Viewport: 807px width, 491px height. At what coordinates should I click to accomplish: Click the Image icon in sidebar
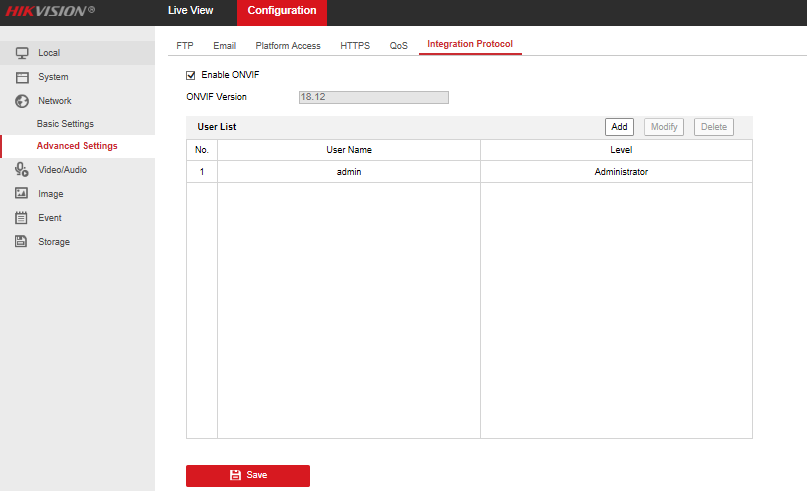click(21, 194)
